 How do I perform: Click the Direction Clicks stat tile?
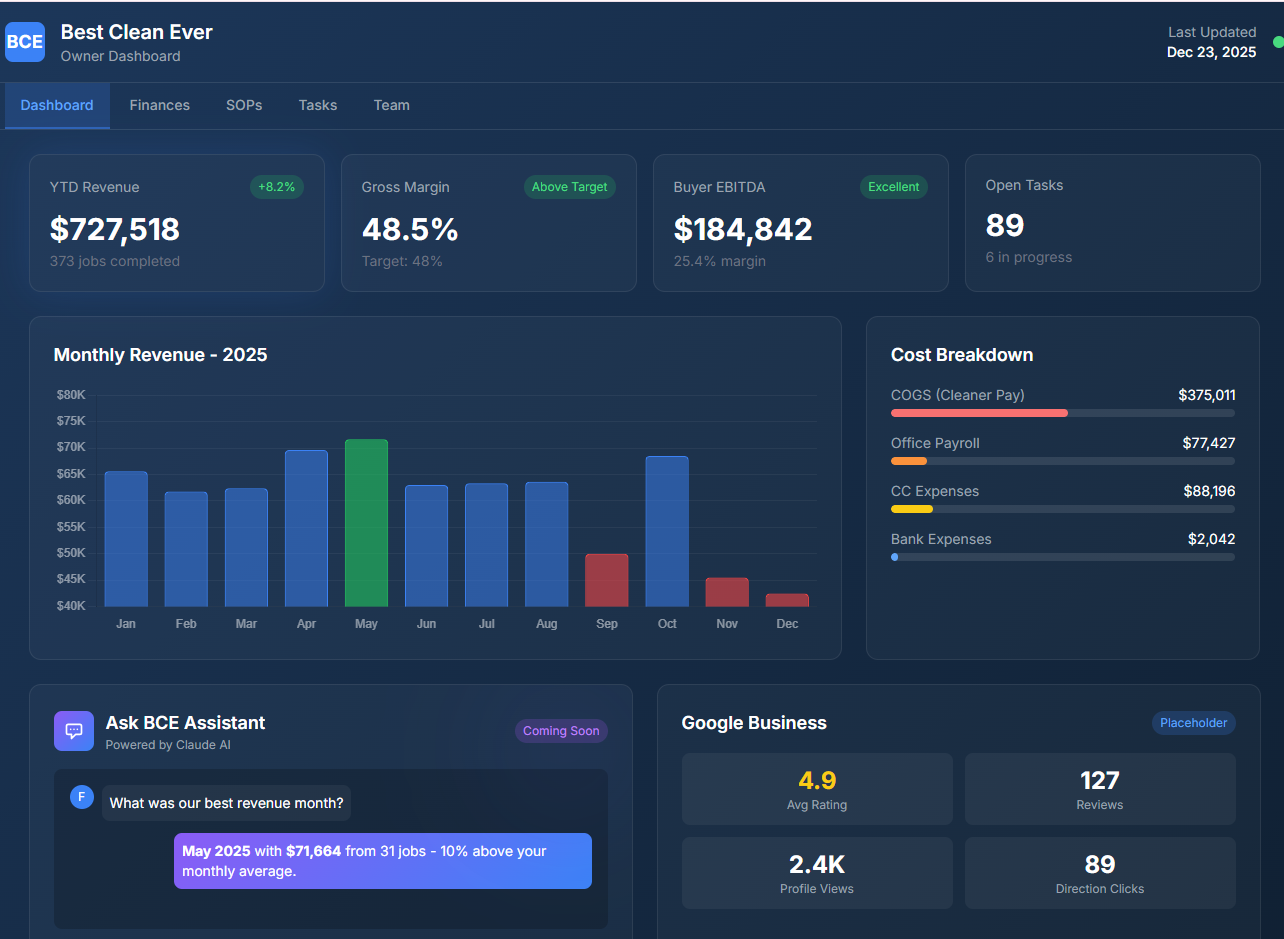[1100, 872]
